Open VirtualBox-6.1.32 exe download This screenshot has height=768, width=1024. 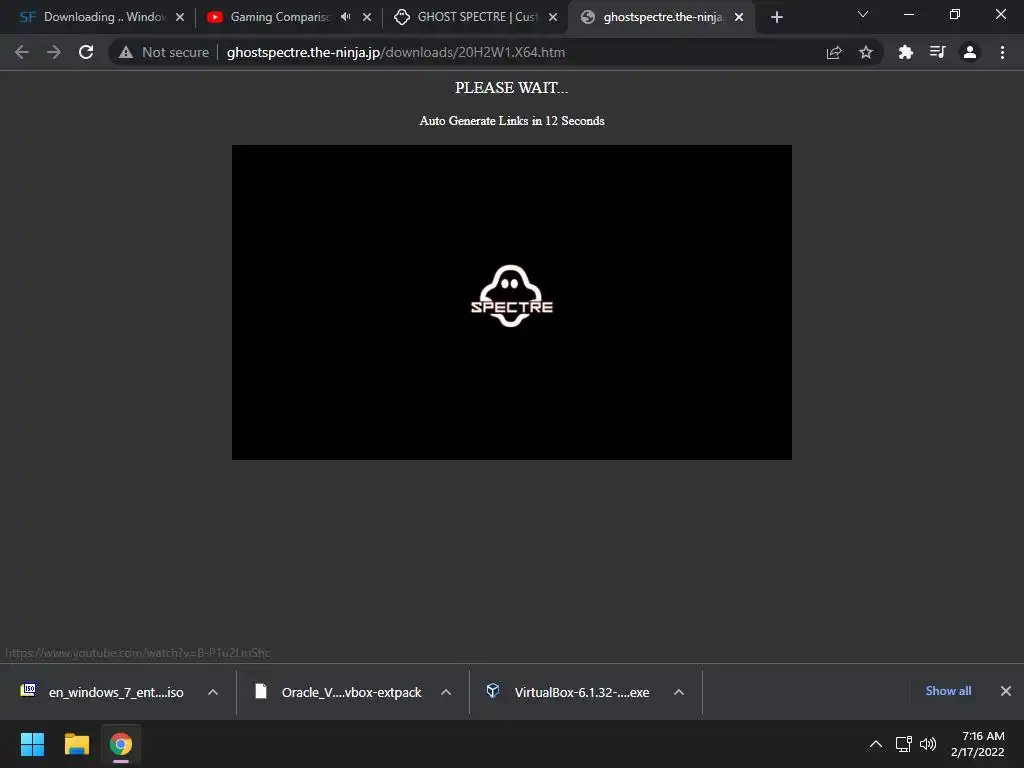pyautogui.click(x=582, y=692)
